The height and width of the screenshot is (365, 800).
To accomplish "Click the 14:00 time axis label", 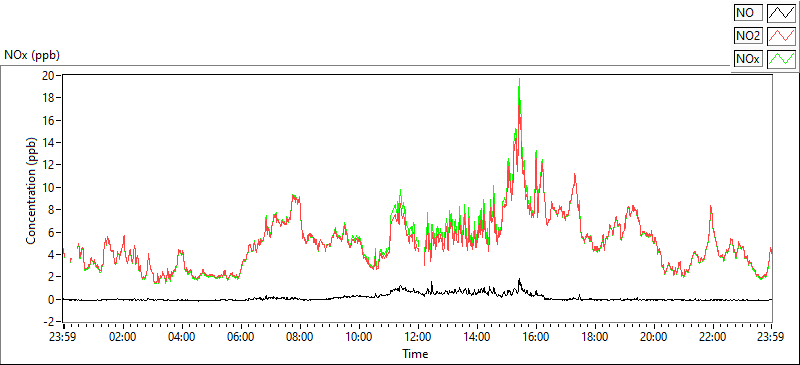I will click(477, 337).
